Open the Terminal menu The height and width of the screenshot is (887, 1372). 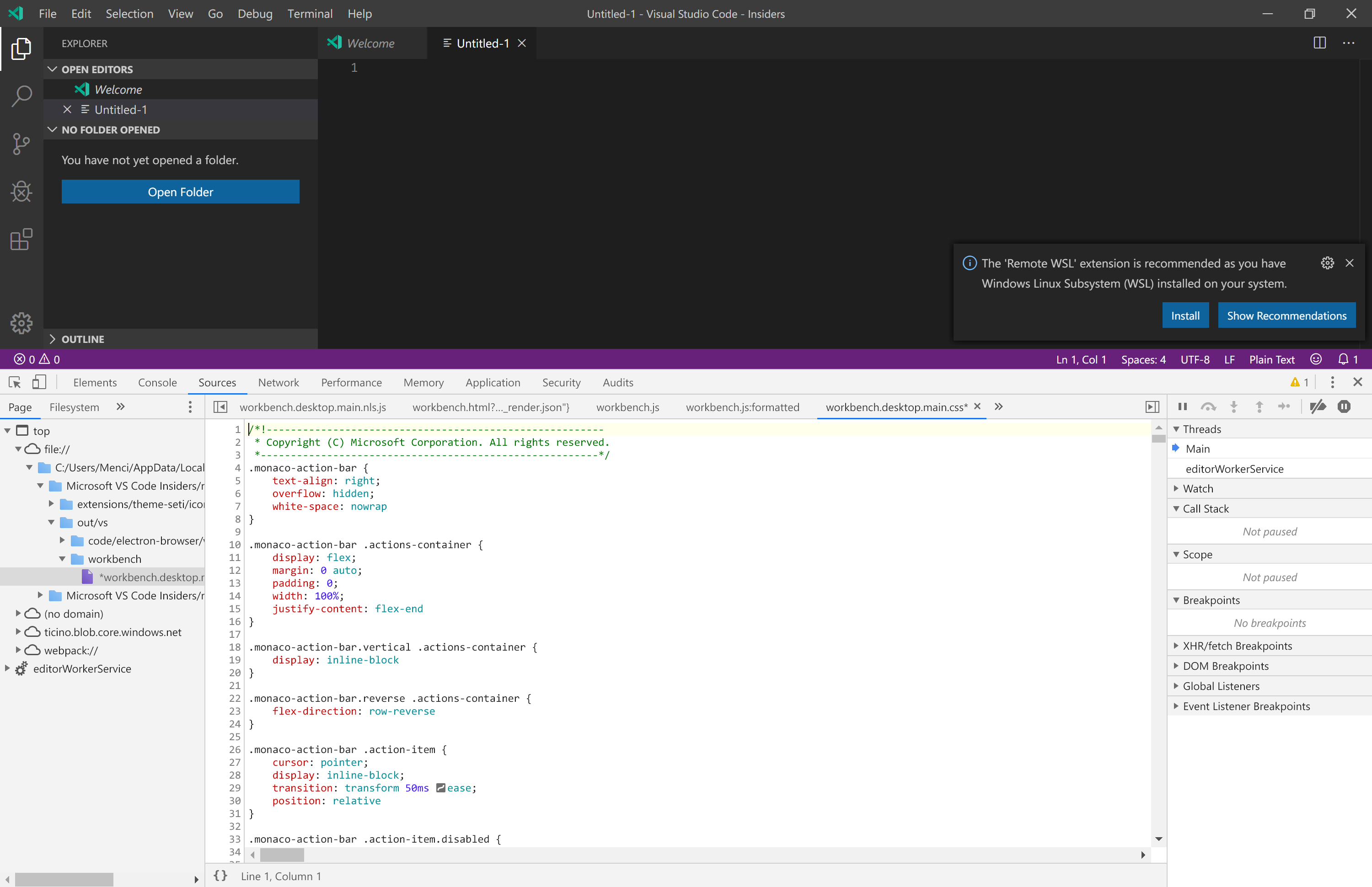pyautogui.click(x=310, y=13)
